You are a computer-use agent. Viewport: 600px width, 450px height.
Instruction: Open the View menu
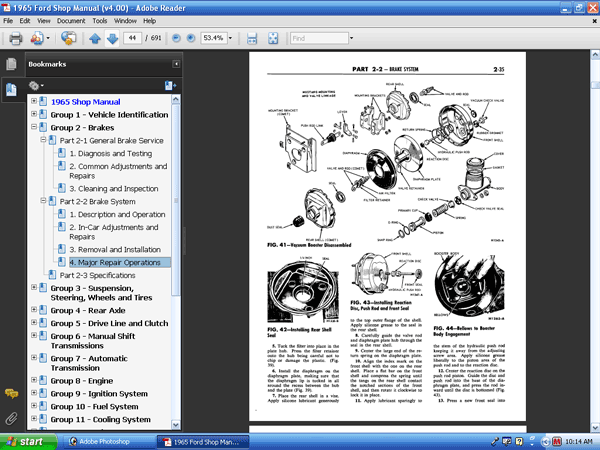[44, 21]
